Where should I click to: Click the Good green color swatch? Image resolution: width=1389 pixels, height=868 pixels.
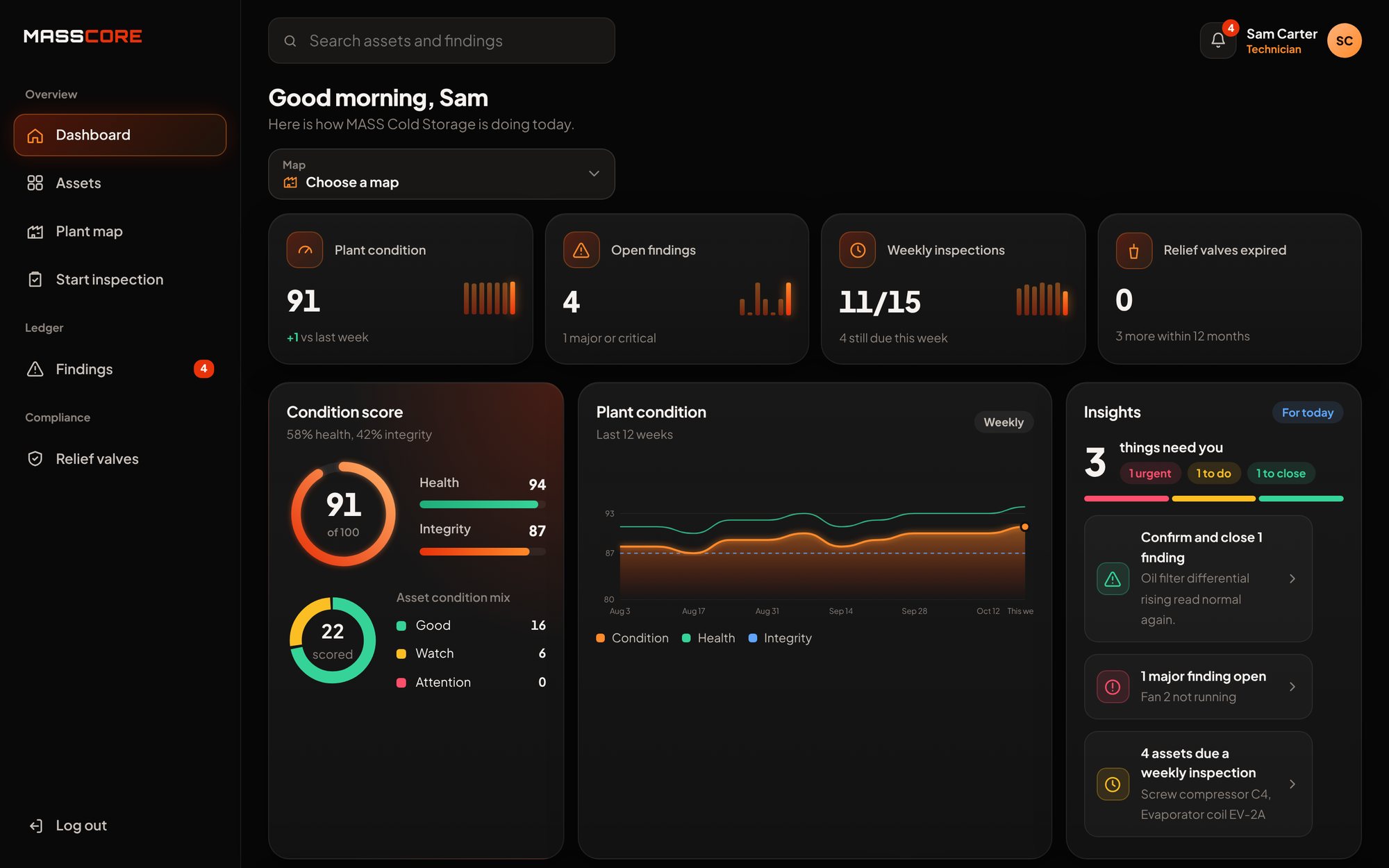(x=401, y=626)
